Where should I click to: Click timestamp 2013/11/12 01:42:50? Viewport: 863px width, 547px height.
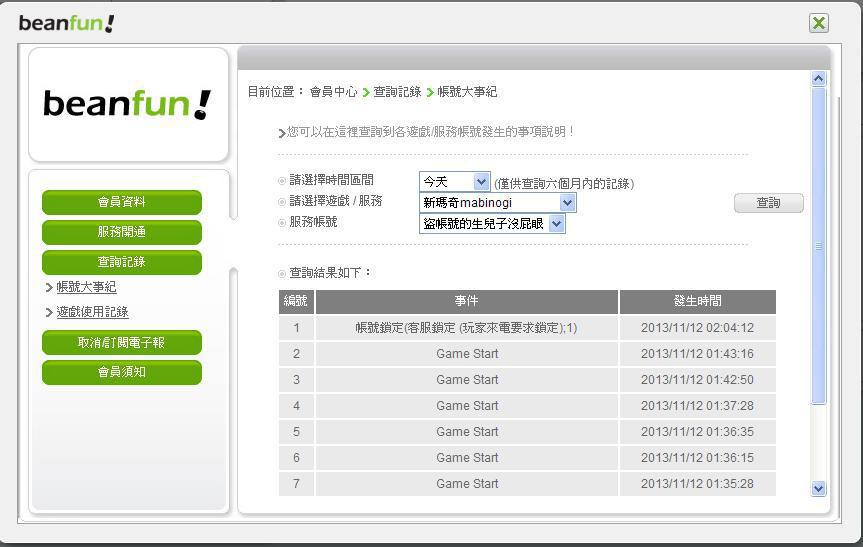click(697, 380)
